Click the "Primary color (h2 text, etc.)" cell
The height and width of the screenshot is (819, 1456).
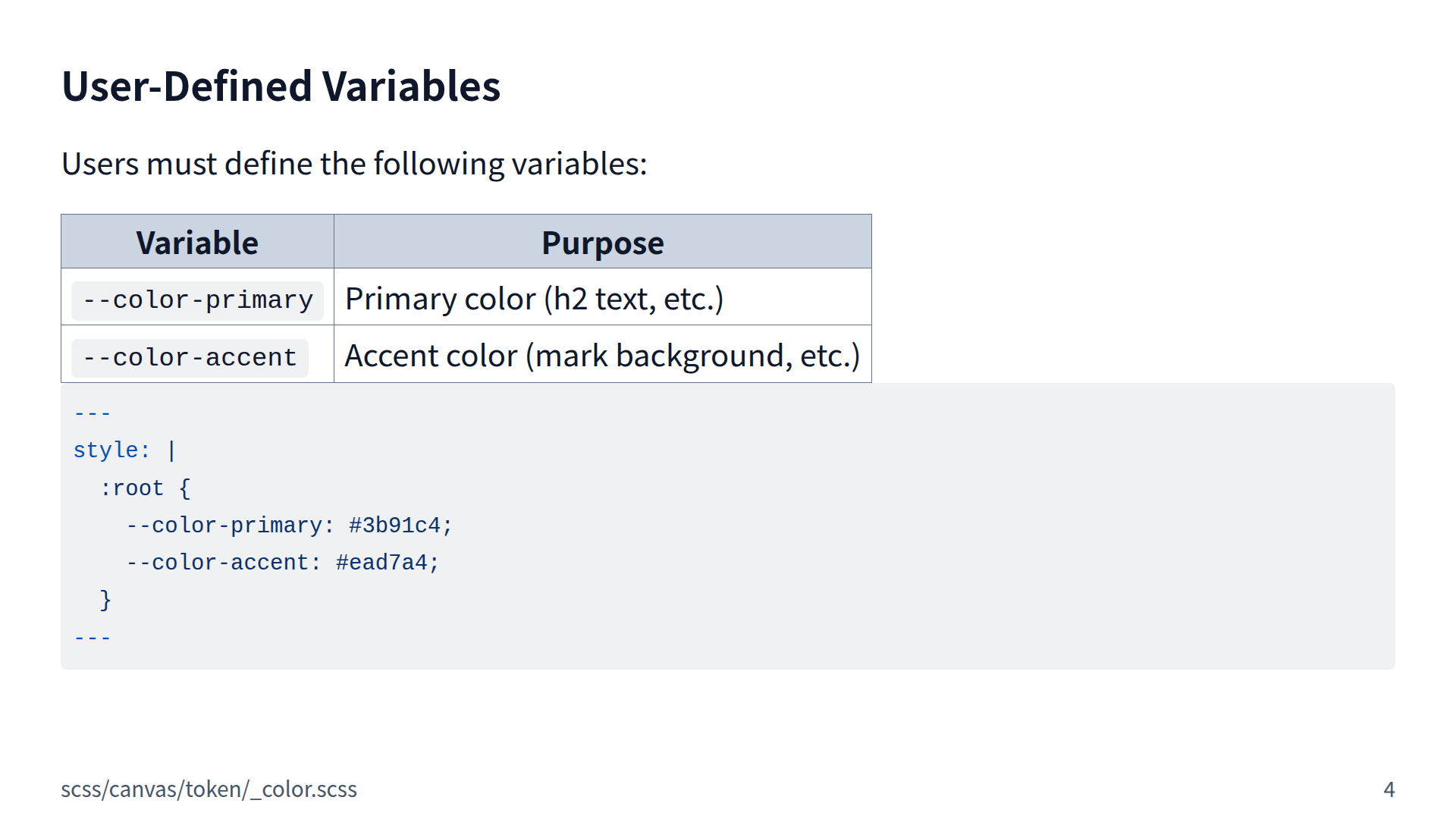534,299
